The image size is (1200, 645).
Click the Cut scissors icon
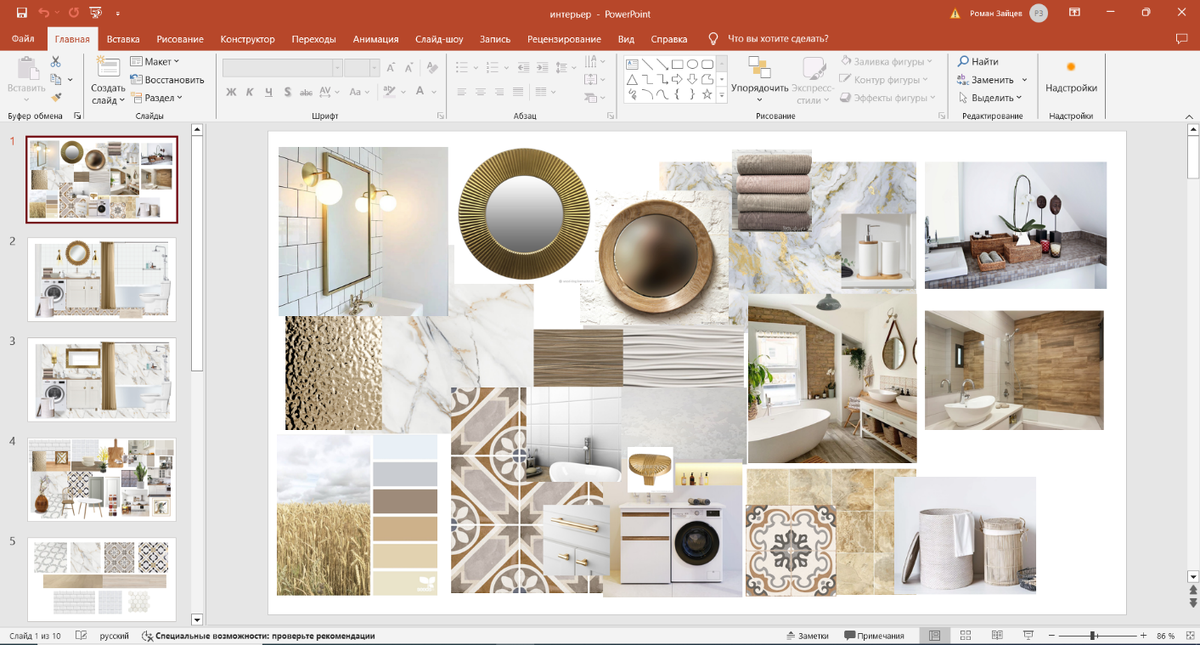56,63
